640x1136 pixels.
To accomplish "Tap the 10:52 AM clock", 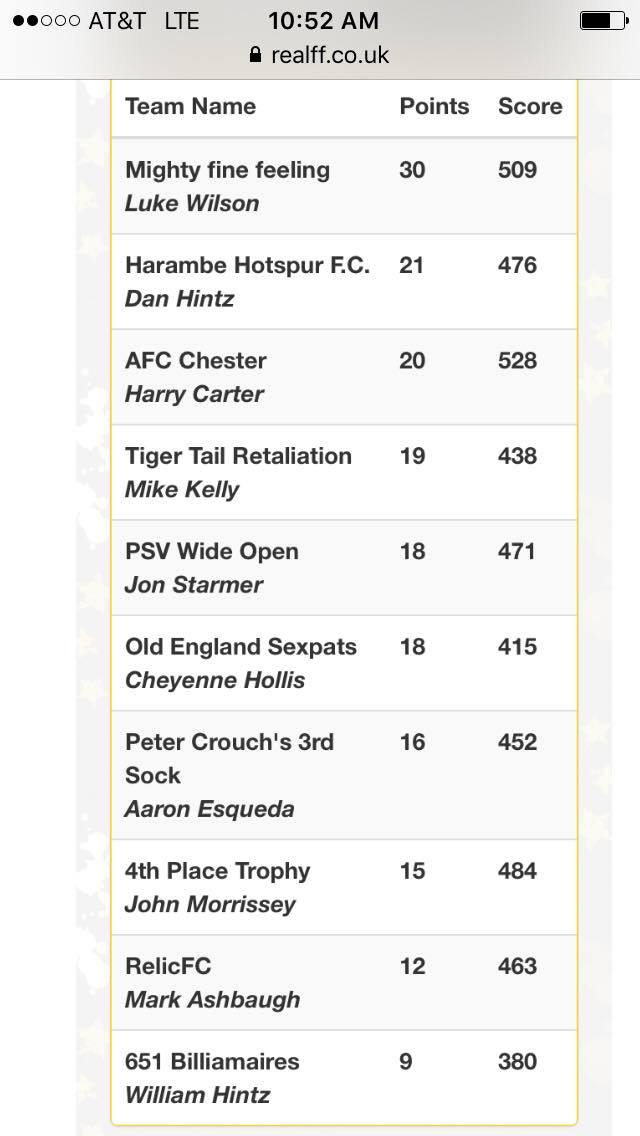I will tap(323, 20).
